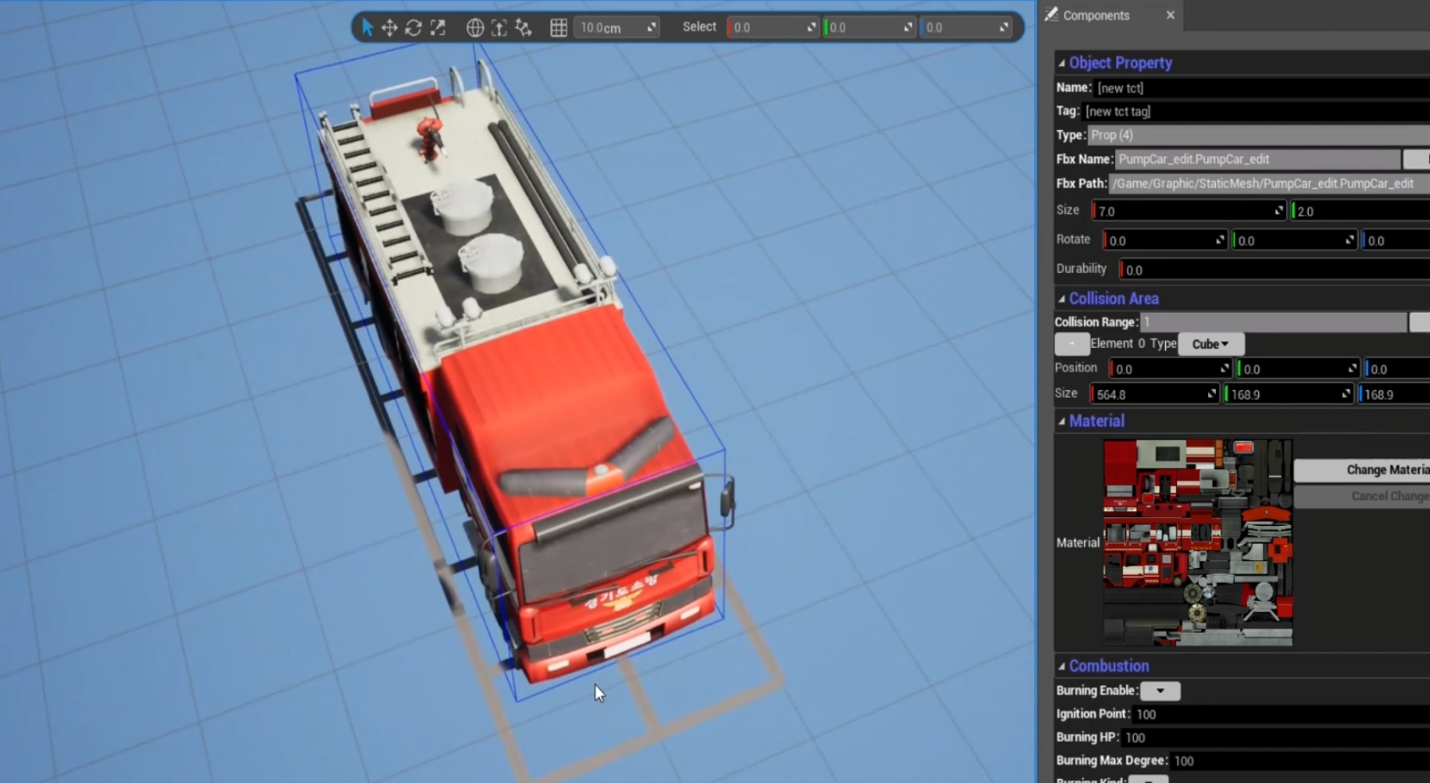This screenshot has width=1430, height=783.
Task: Activate the scale tool
Action: [x=438, y=28]
